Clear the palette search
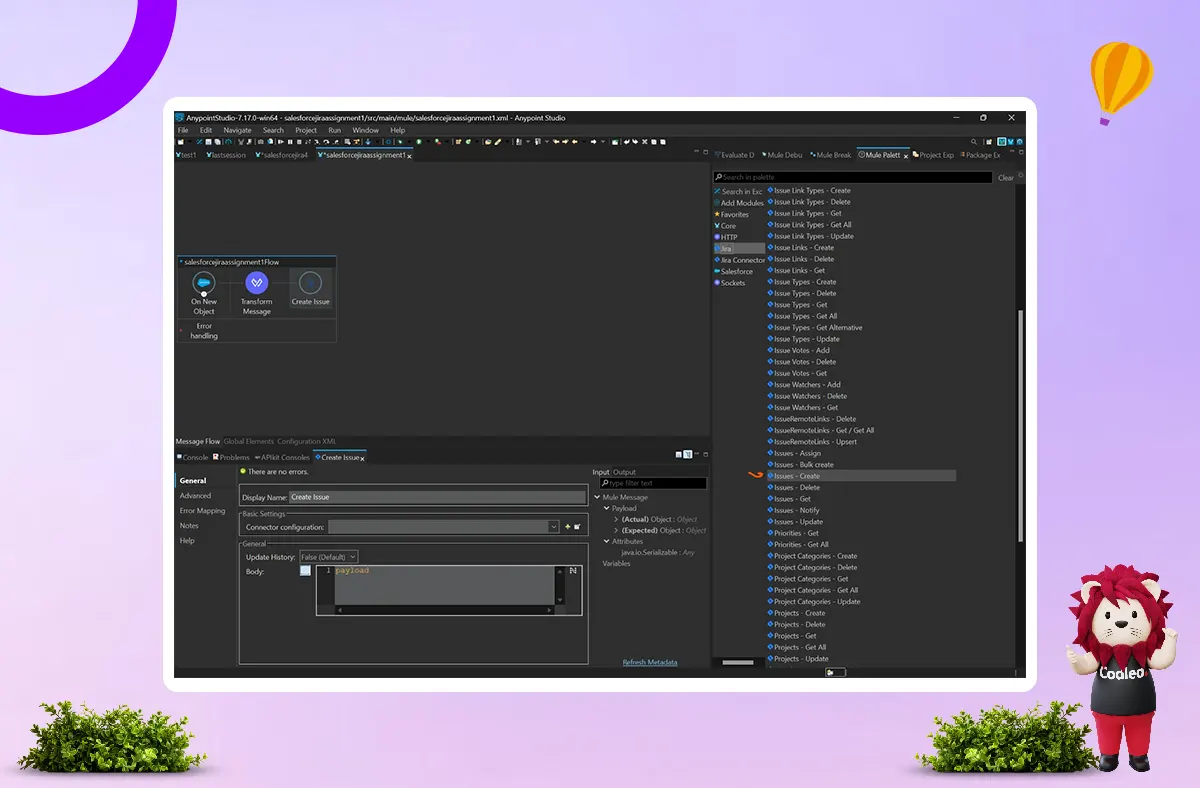Screen dimensions: 1200x788 coord(1005,178)
